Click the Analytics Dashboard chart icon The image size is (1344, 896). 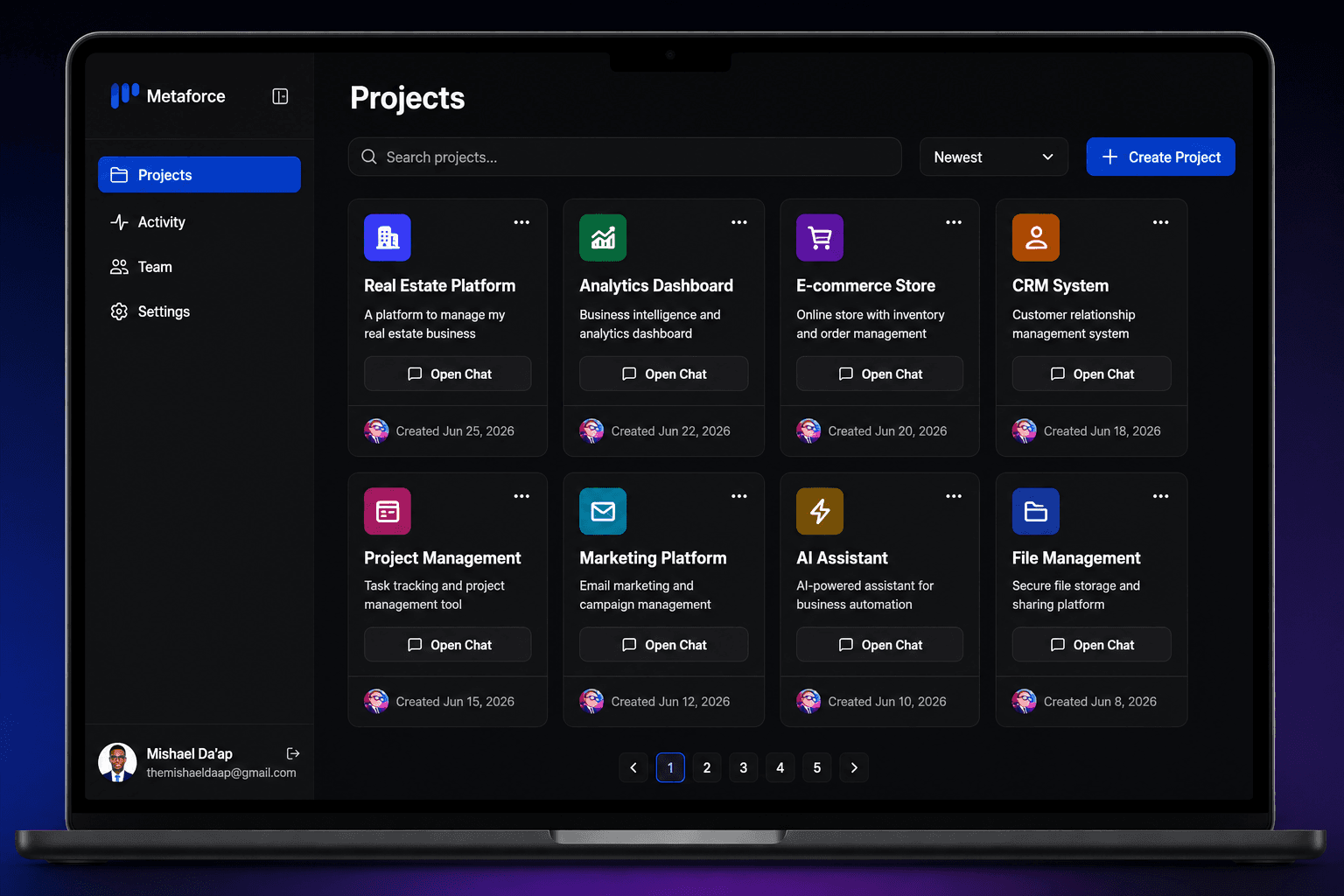pos(603,237)
